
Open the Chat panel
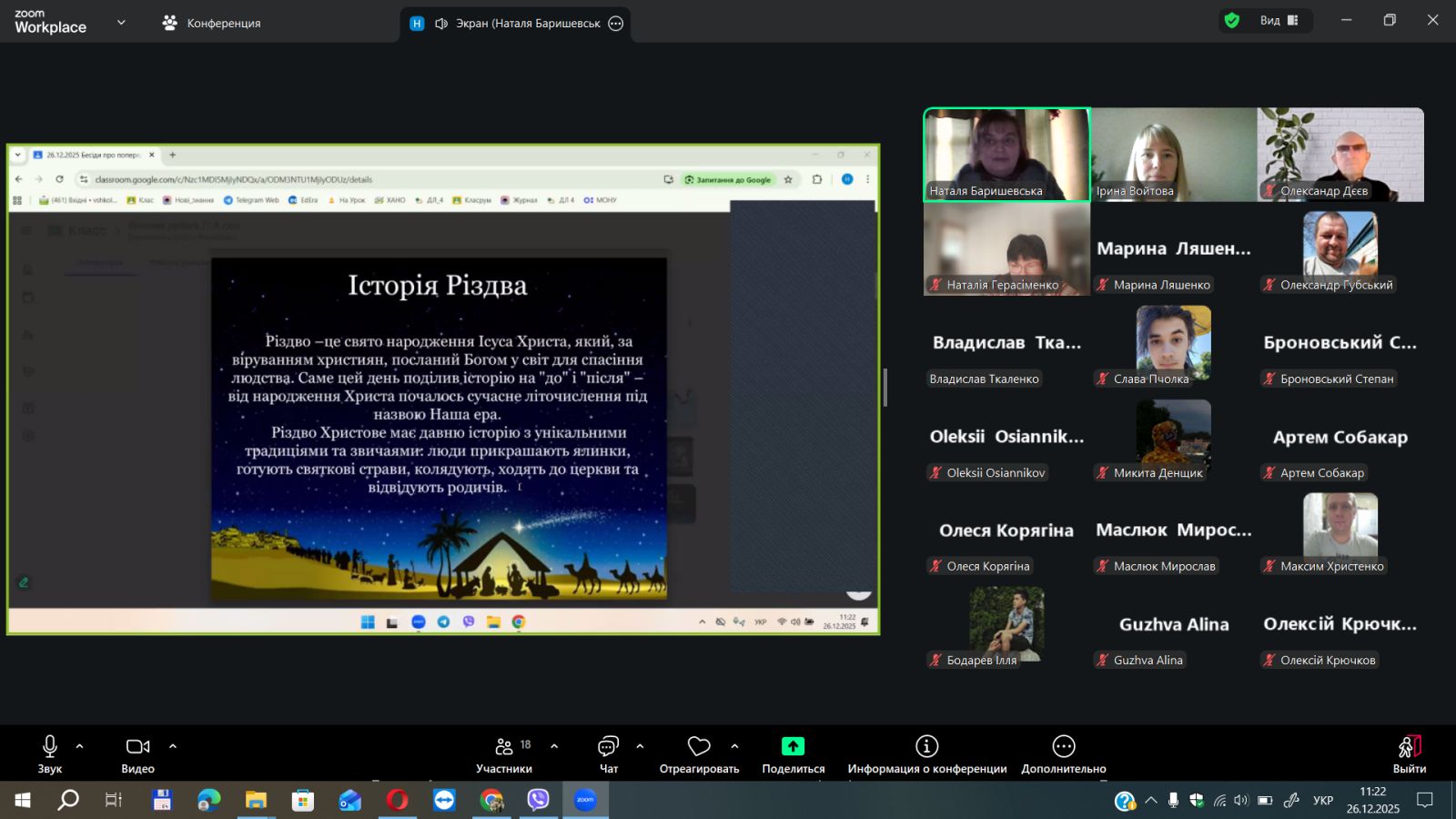608,747
